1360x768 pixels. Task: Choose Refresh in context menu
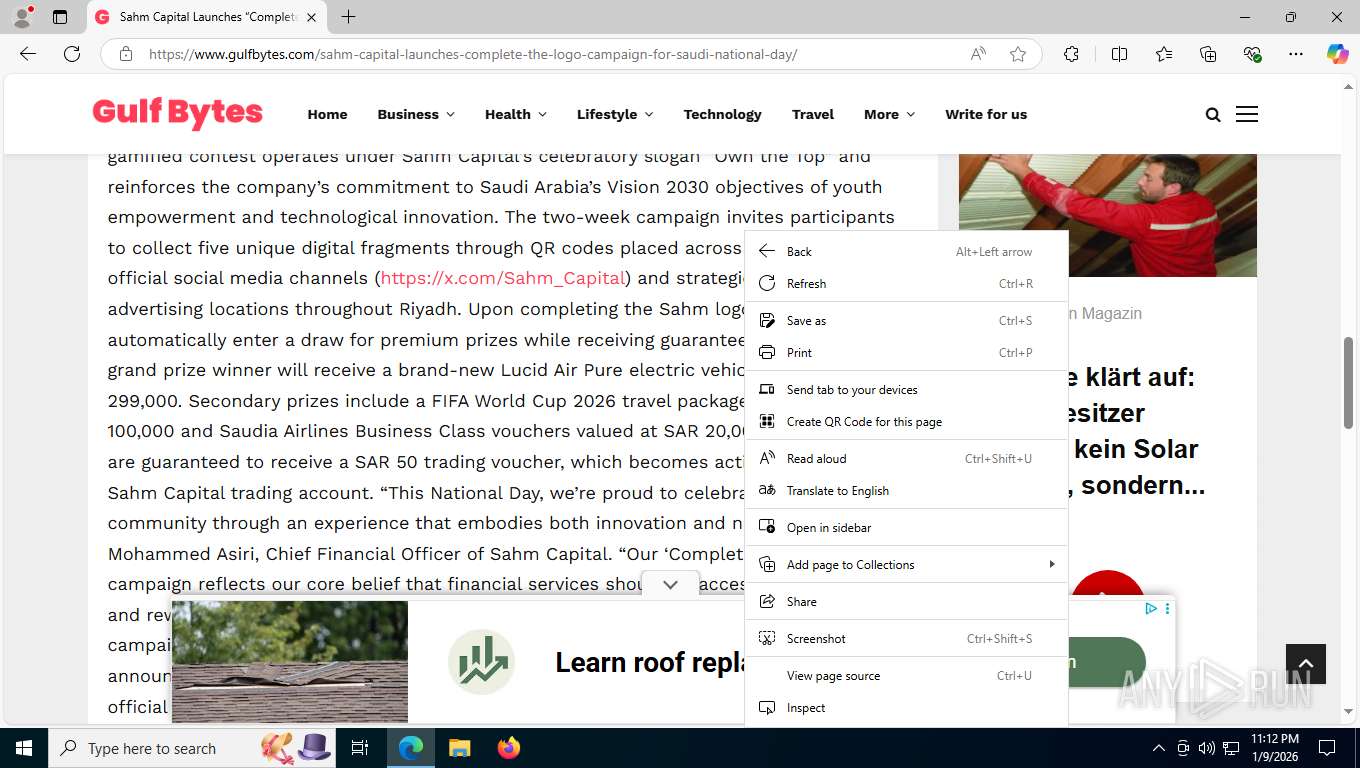(907, 283)
